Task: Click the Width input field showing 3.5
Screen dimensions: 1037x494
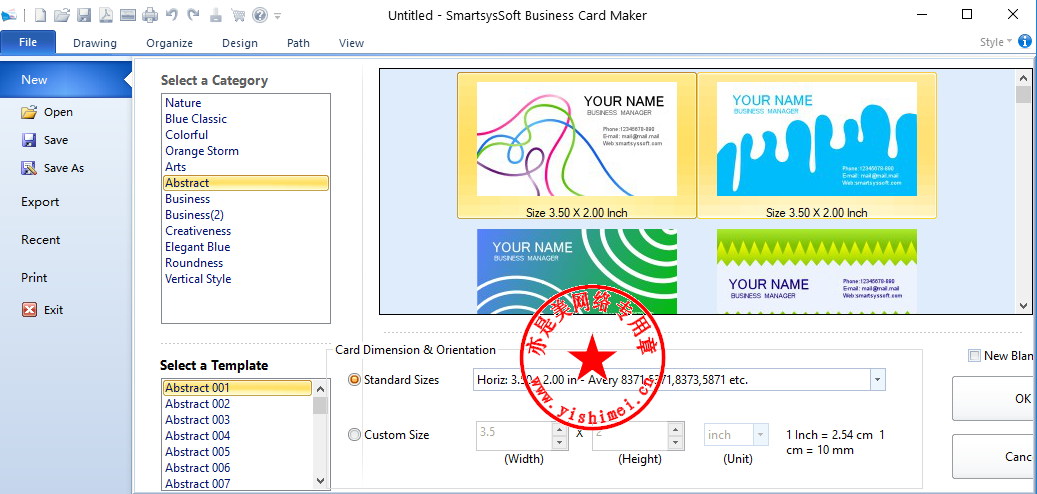Action: [515, 434]
